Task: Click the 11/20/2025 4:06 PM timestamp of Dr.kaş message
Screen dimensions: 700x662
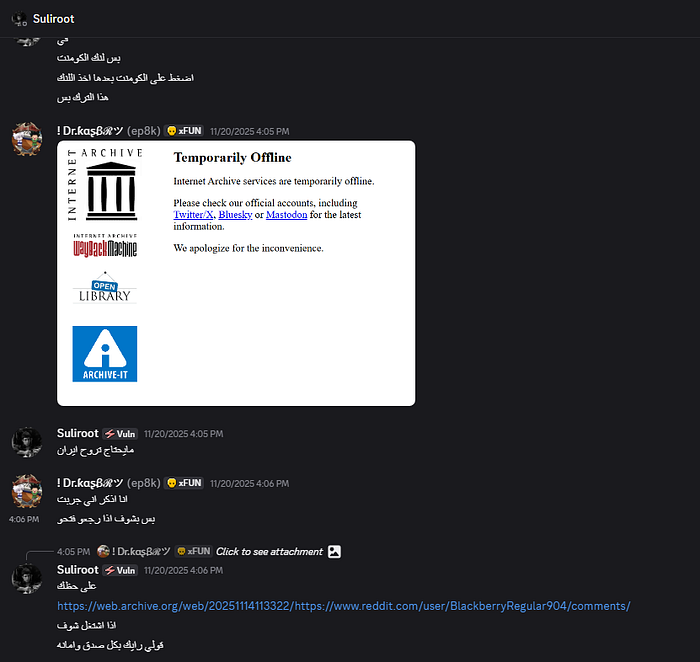Action: point(250,484)
